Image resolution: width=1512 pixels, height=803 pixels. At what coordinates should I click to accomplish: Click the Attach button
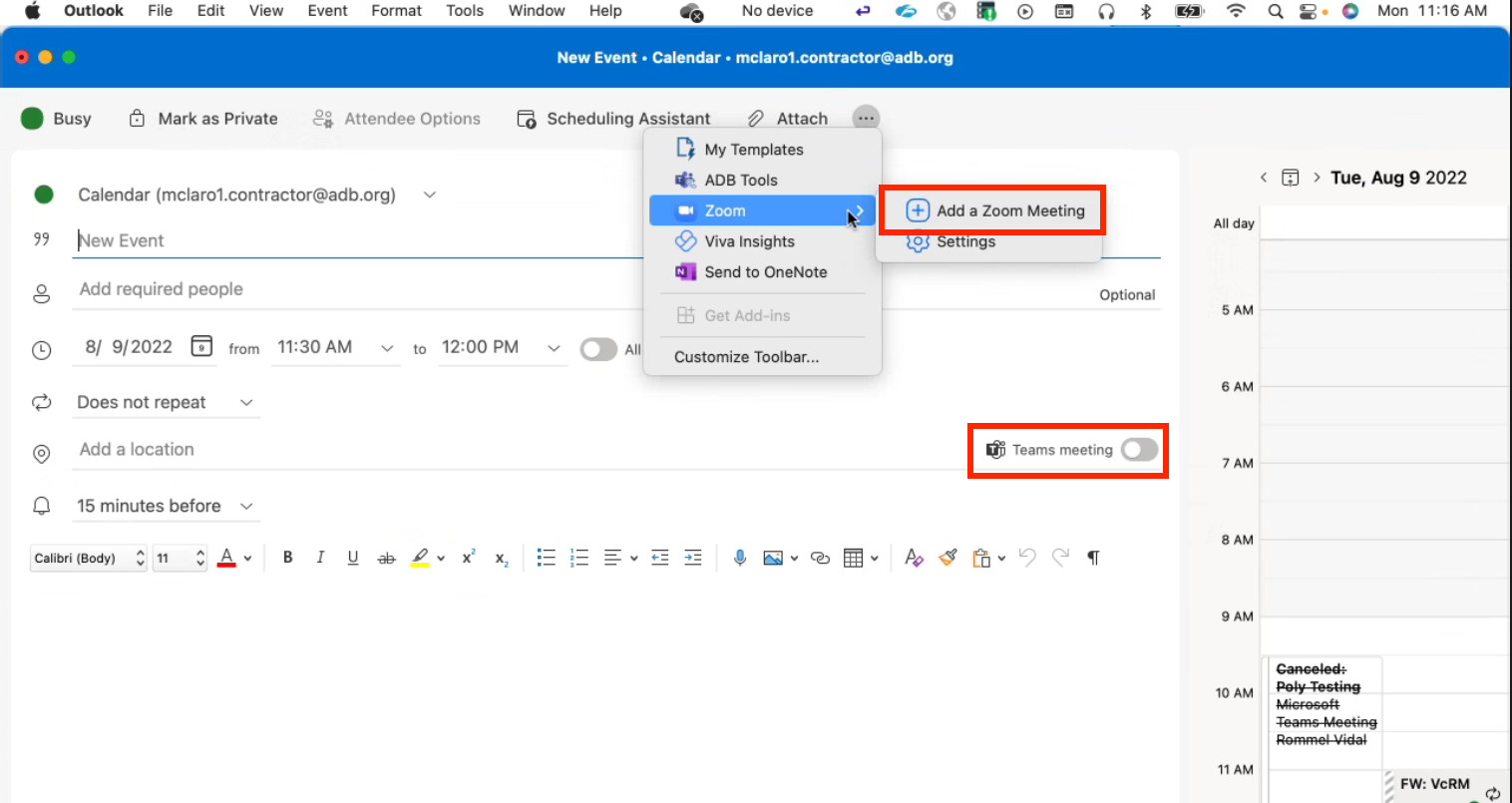[788, 119]
